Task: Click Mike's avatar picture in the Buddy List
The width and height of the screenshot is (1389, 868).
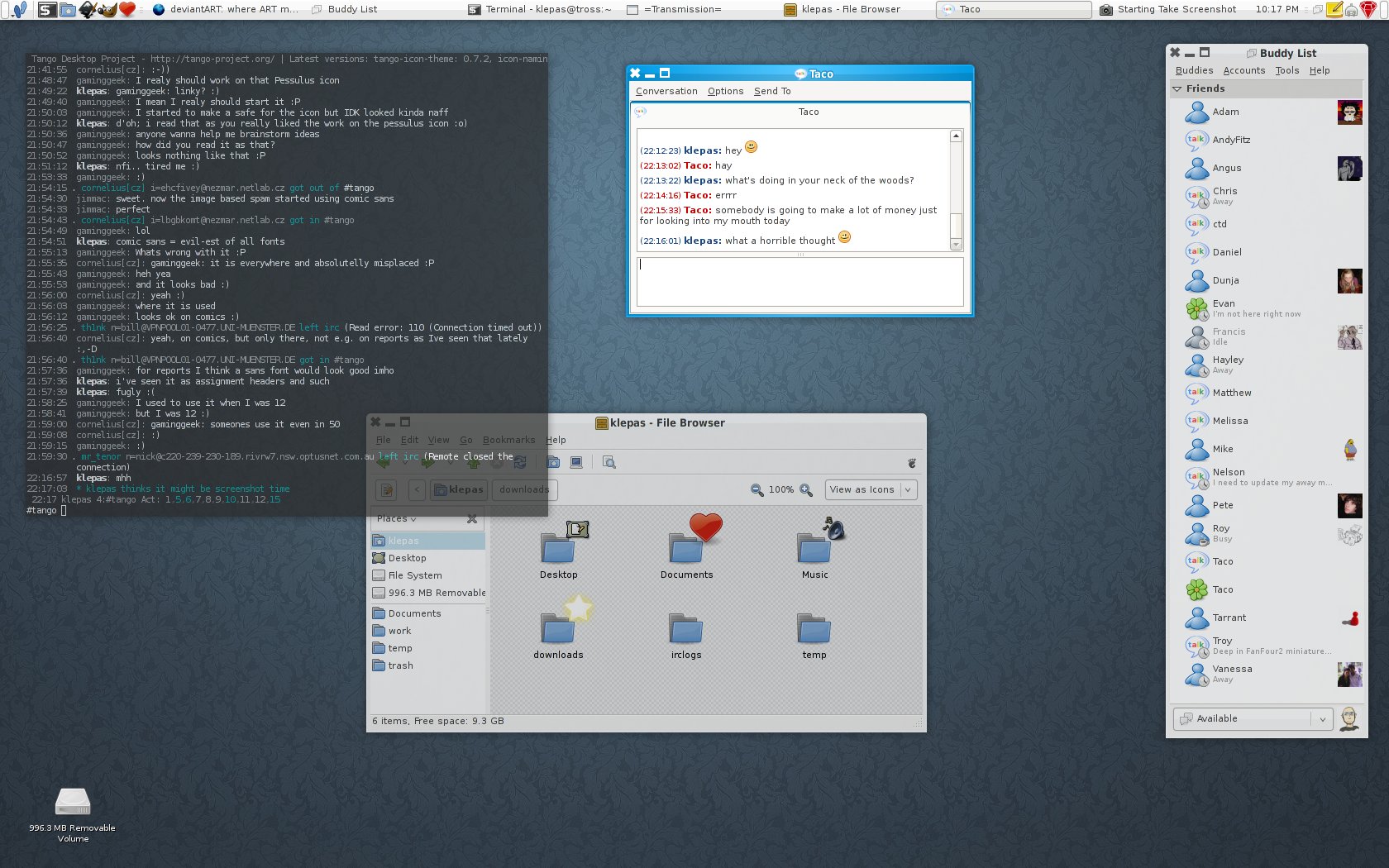Action: coord(1350,449)
